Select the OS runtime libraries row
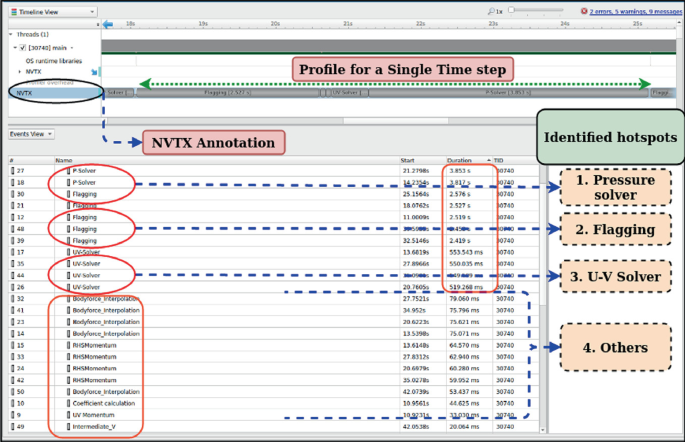 [x=56, y=59]
